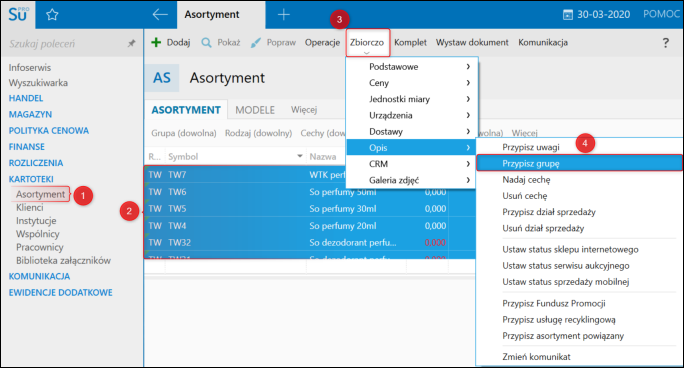The width and height of the screenshot is (684, 368).
Task: Select Przypisz grupę menu entry
Action: point(579,164)
